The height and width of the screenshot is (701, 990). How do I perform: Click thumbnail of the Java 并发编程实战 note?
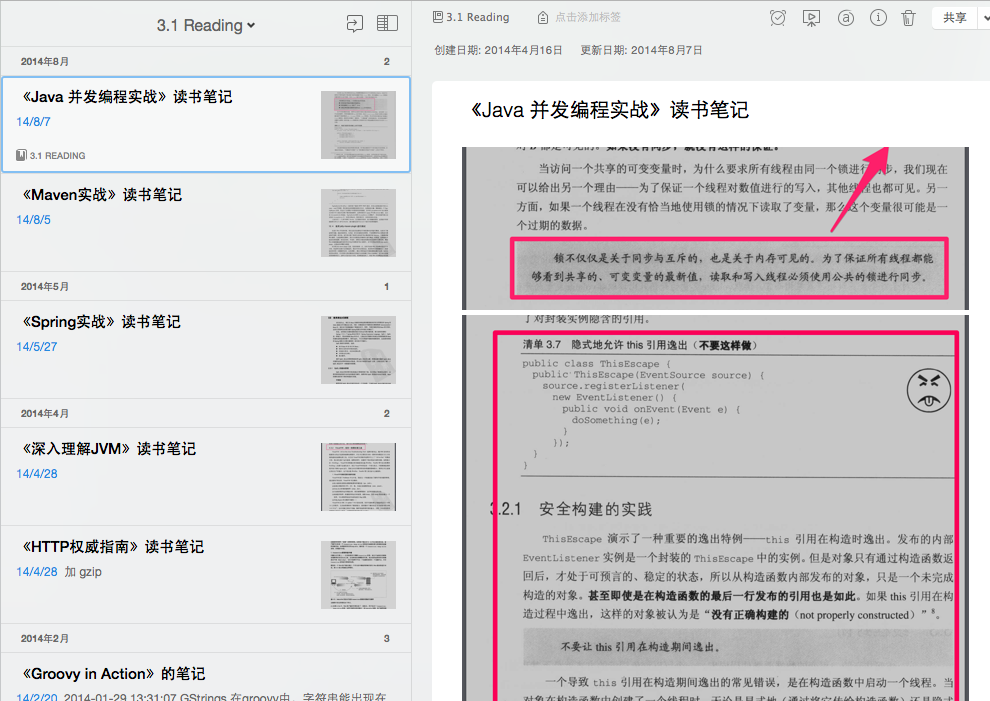pos(358,124)
